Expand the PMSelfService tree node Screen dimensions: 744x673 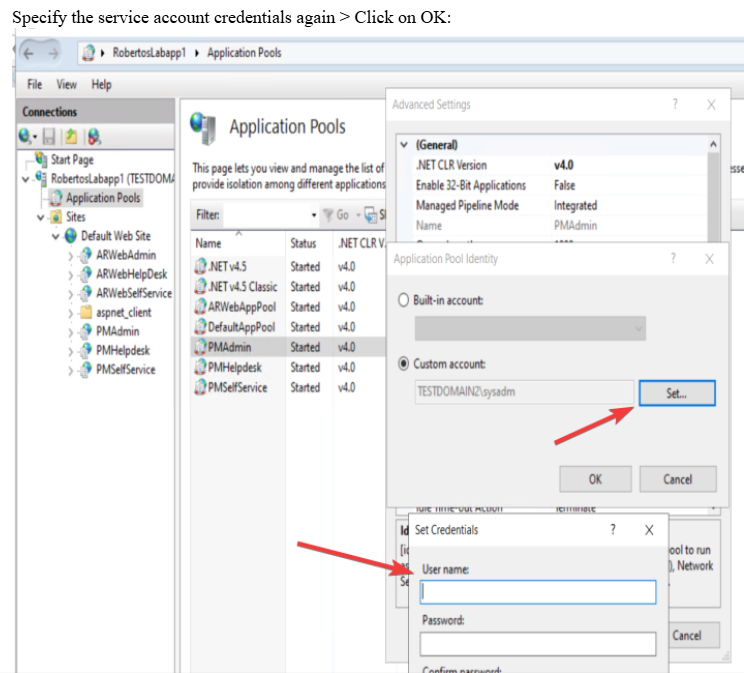(70, 370)
